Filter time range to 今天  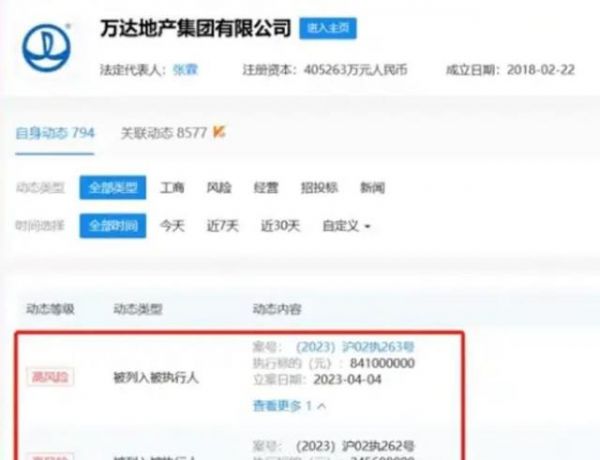(x=172, y=226)
